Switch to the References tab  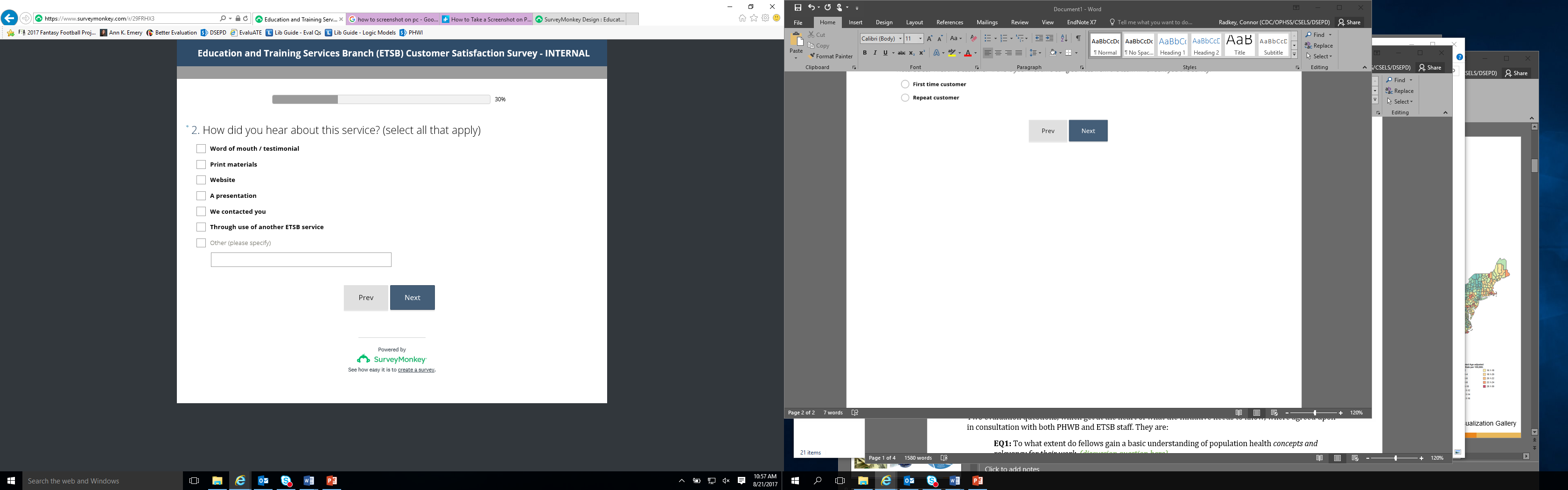[x=950, y=22]
